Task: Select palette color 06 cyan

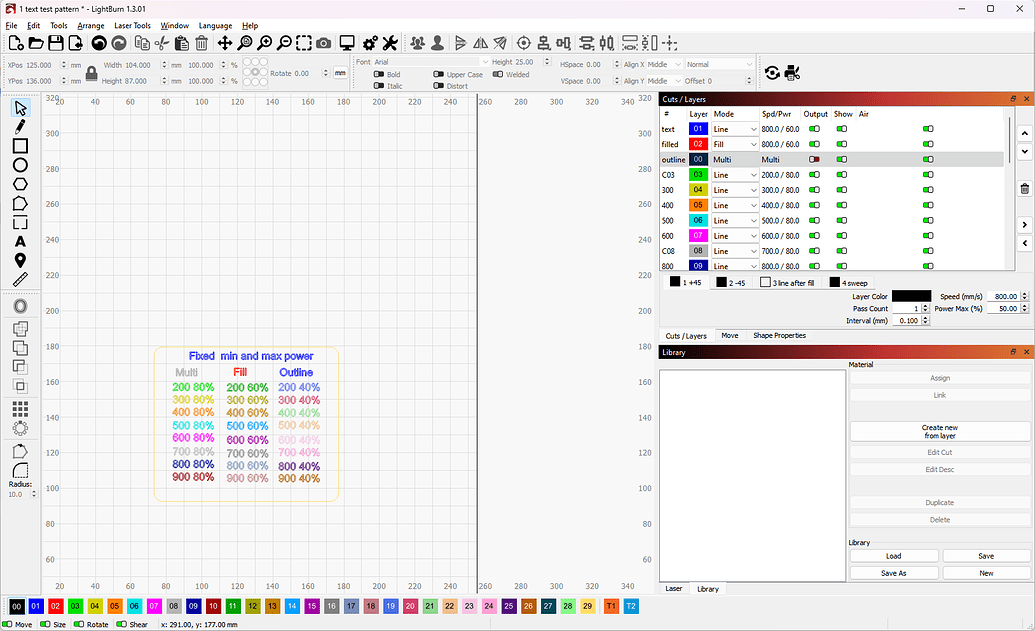Action: click(134, 606)
